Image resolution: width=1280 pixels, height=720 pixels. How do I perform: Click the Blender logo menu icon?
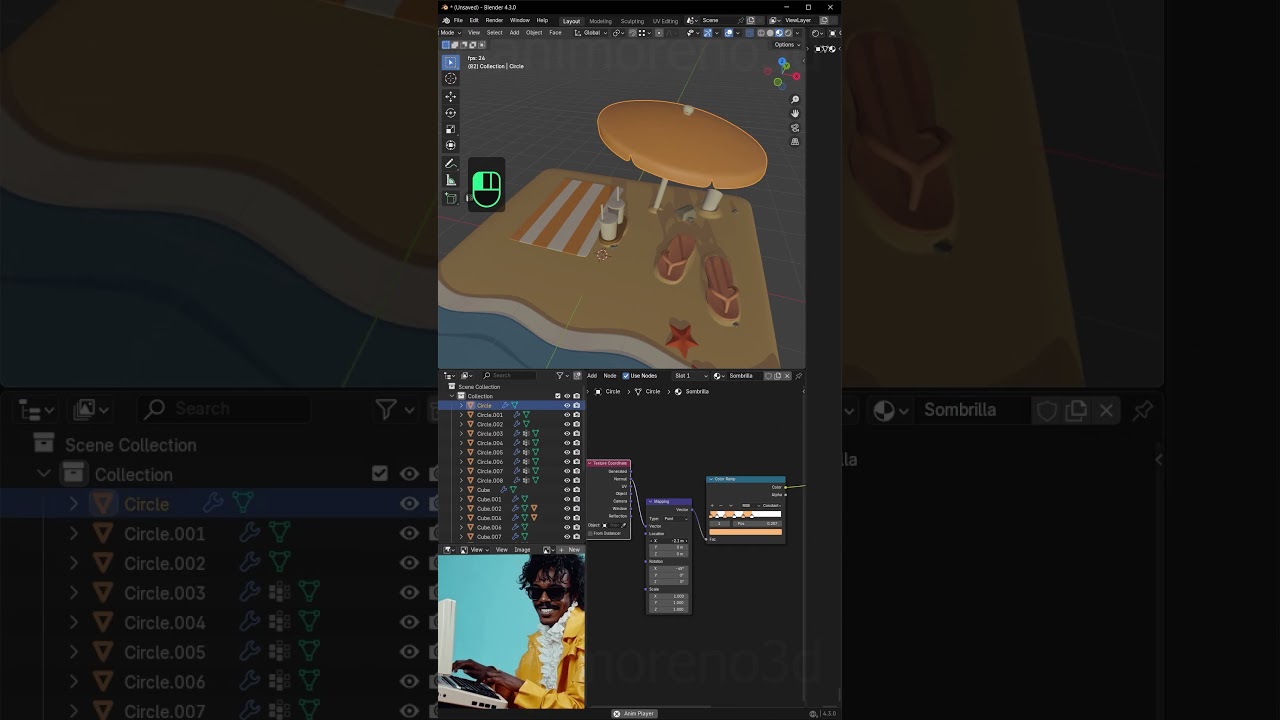point(446,20)
